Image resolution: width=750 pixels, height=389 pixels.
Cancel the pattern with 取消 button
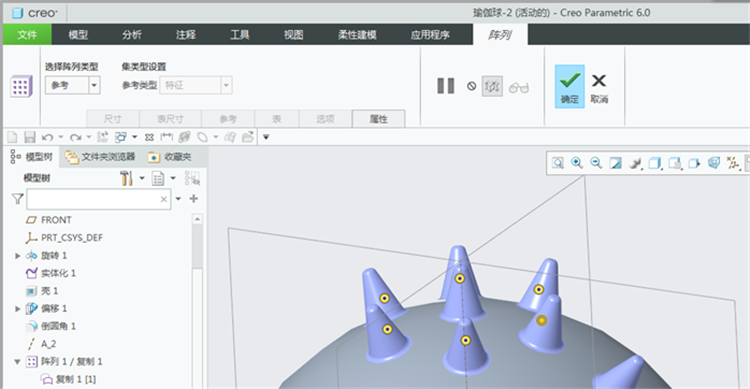coord(599,88)
